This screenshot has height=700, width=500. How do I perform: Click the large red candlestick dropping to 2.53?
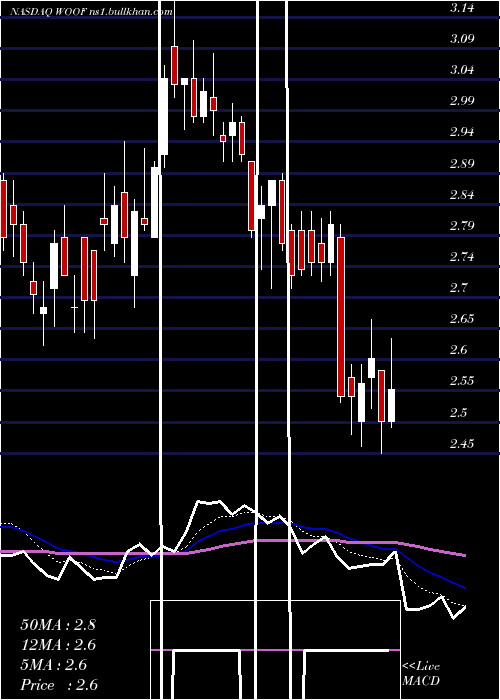341,317
